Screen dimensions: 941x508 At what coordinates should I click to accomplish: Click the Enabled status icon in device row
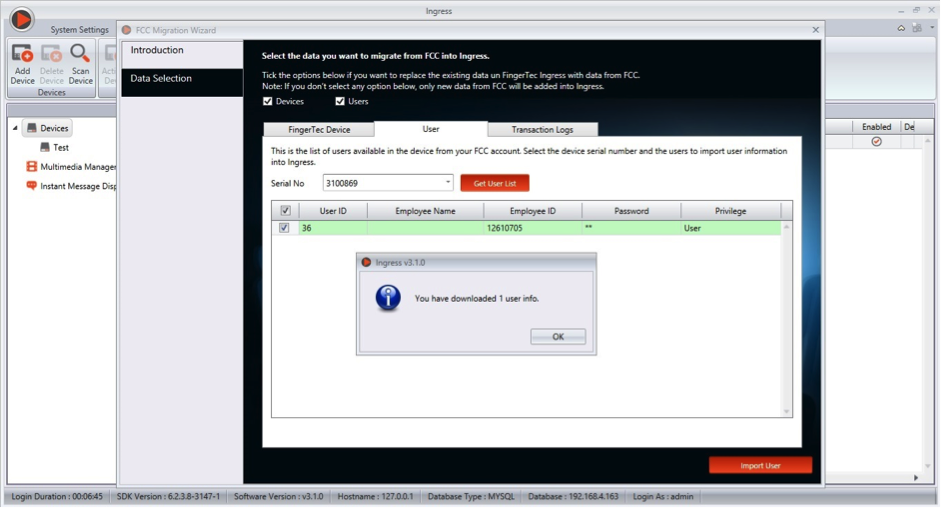(x=876, y=142)
